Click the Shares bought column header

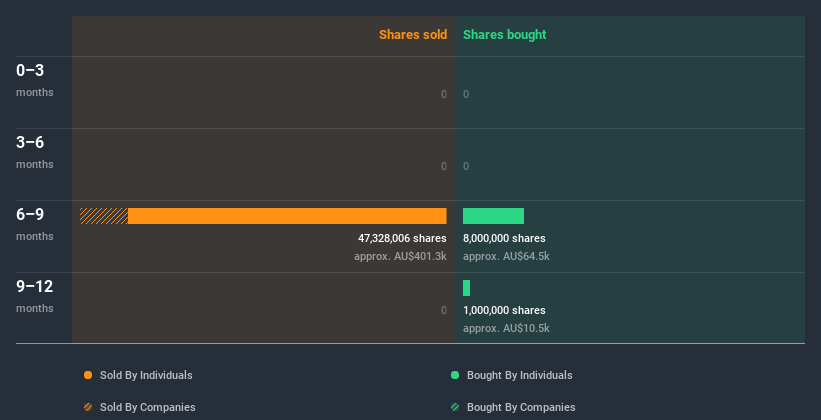505,35
